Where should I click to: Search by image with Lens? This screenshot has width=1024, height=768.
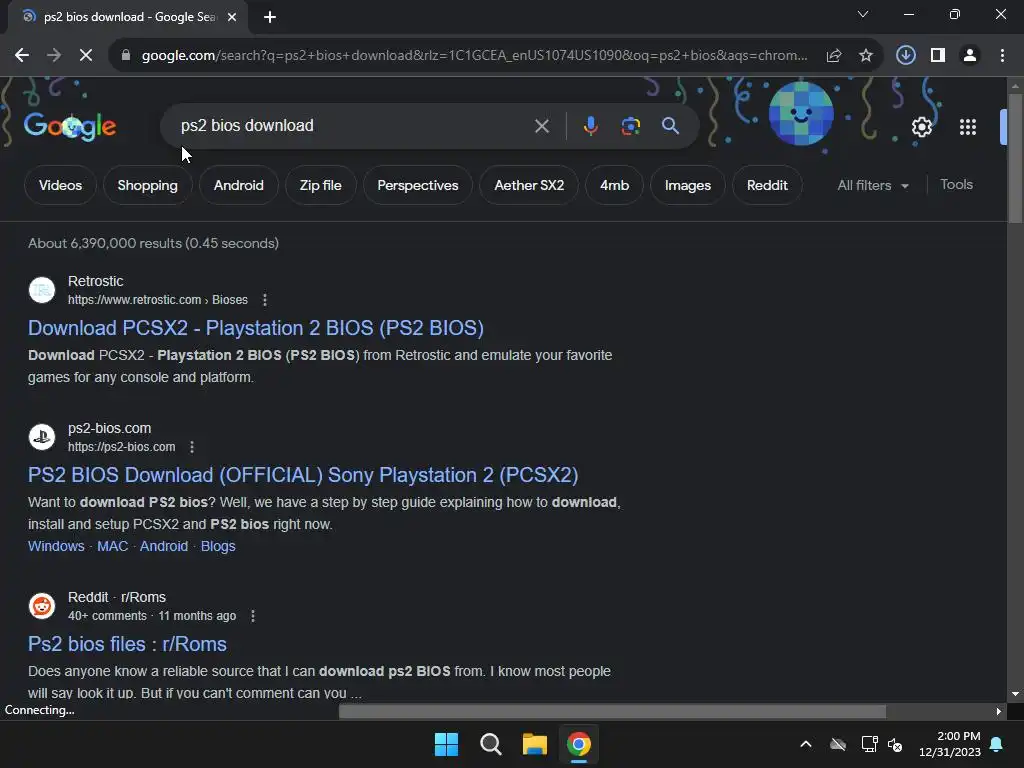point(631,126)
